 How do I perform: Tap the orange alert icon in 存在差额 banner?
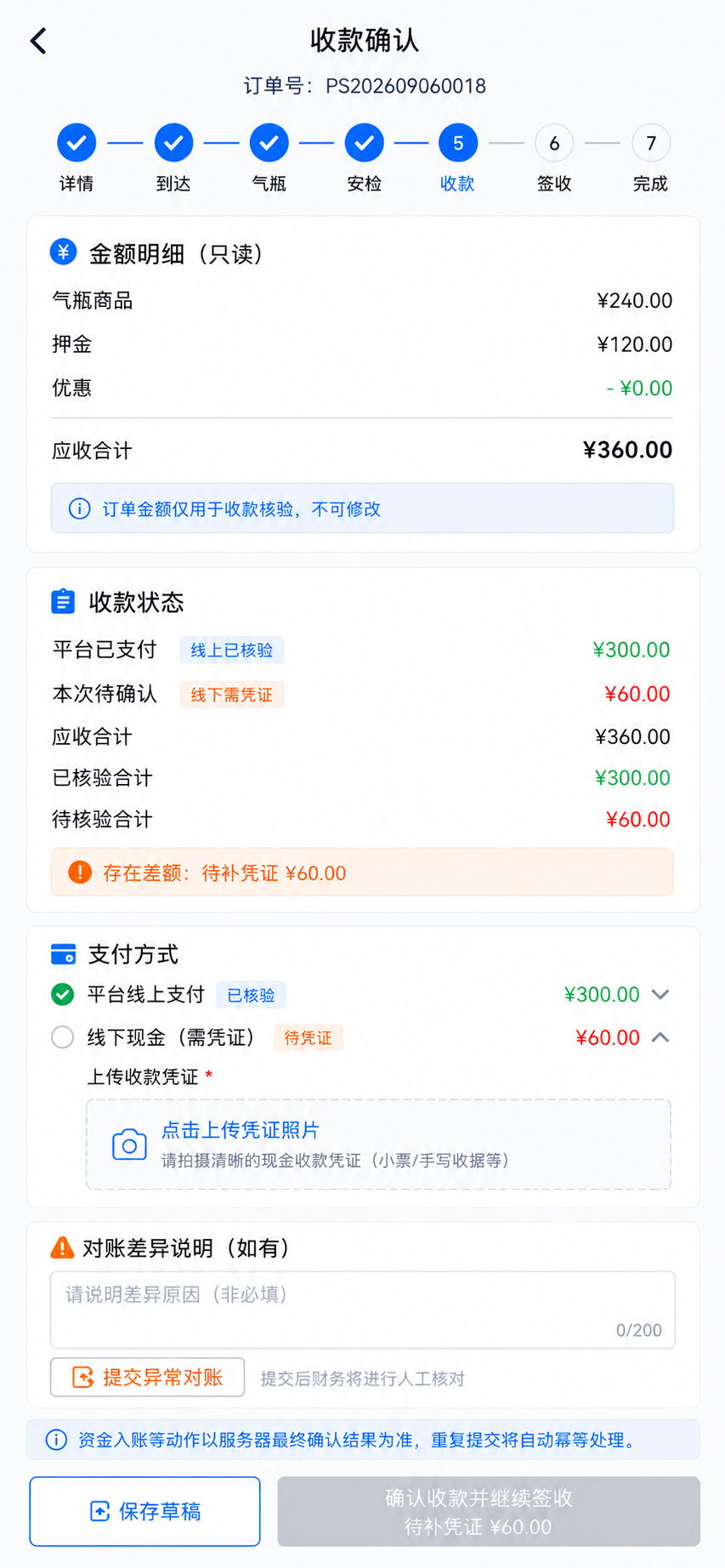click(80, 872)
